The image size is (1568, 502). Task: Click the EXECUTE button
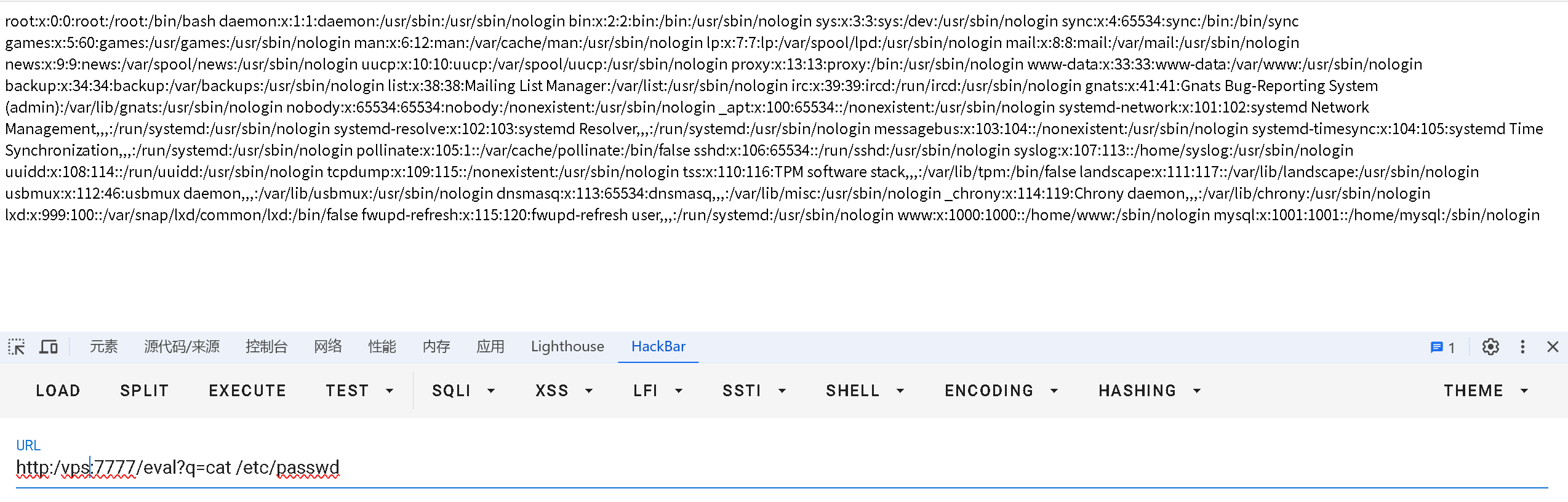(x=247, y=391)
